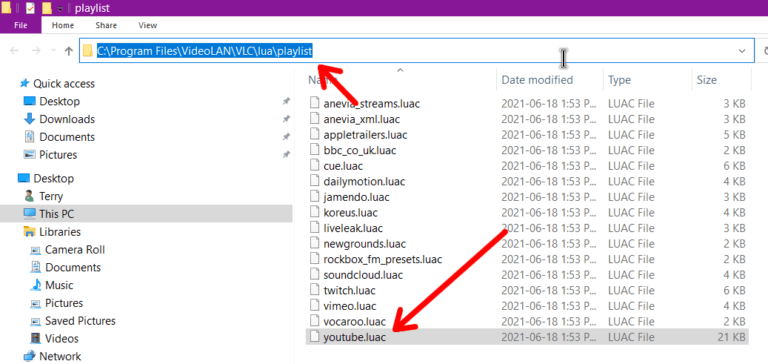
Task: Open the Music library folder
Action: tap(59, 285)
